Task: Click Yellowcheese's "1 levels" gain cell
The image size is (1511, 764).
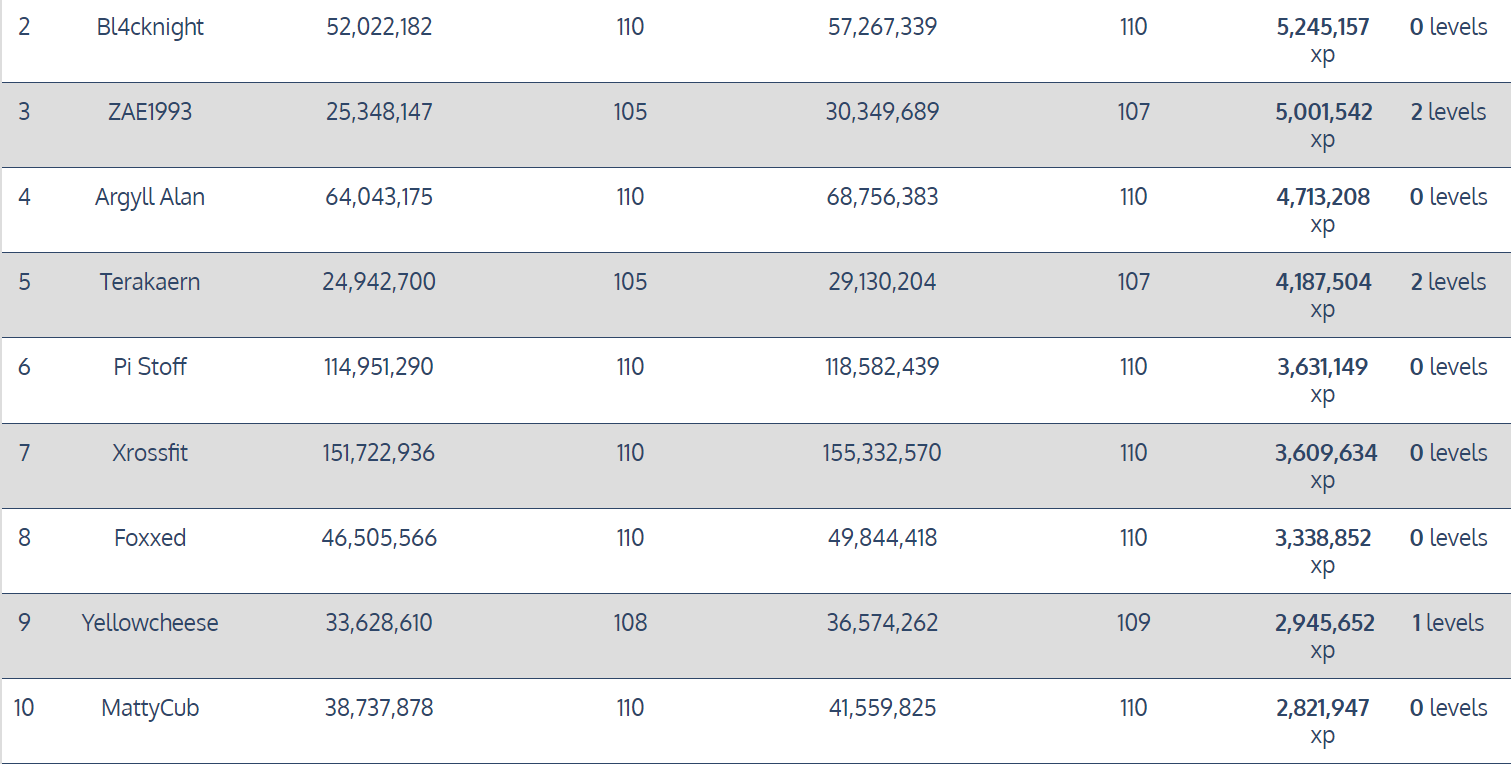Action: pyautogui.click(x=1448, y=623)
